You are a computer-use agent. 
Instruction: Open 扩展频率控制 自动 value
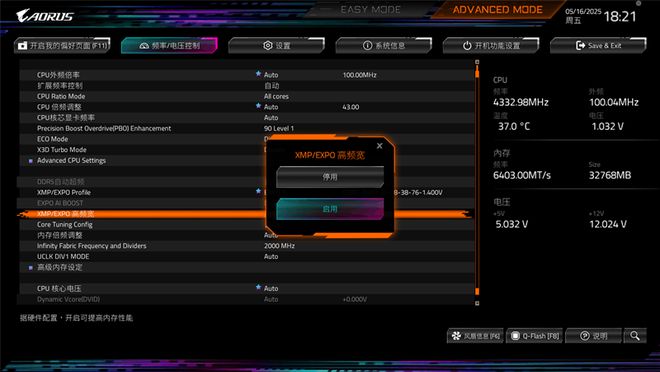tap(271, 85)
